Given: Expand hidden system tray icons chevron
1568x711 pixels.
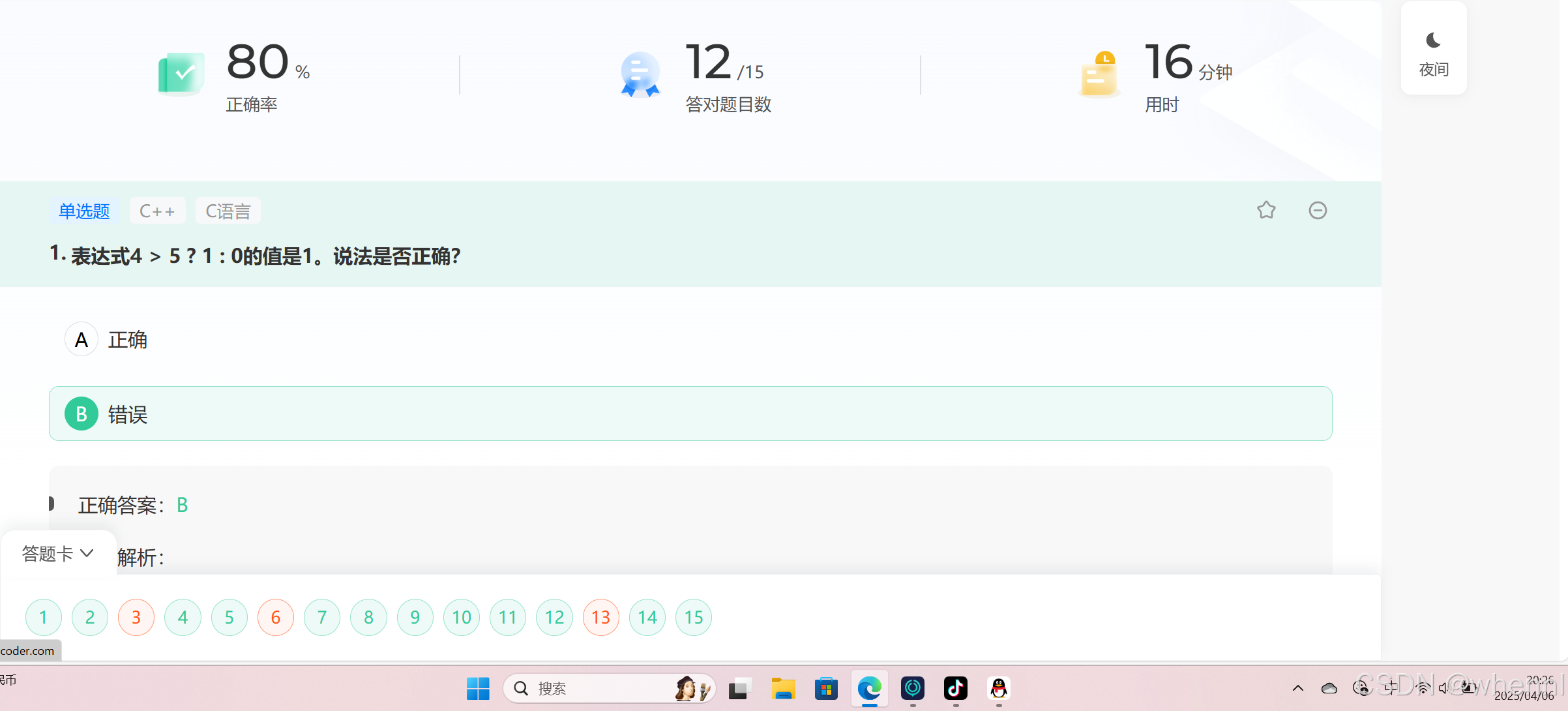Looking at the screenshot, I should (x=1297, y=688).
